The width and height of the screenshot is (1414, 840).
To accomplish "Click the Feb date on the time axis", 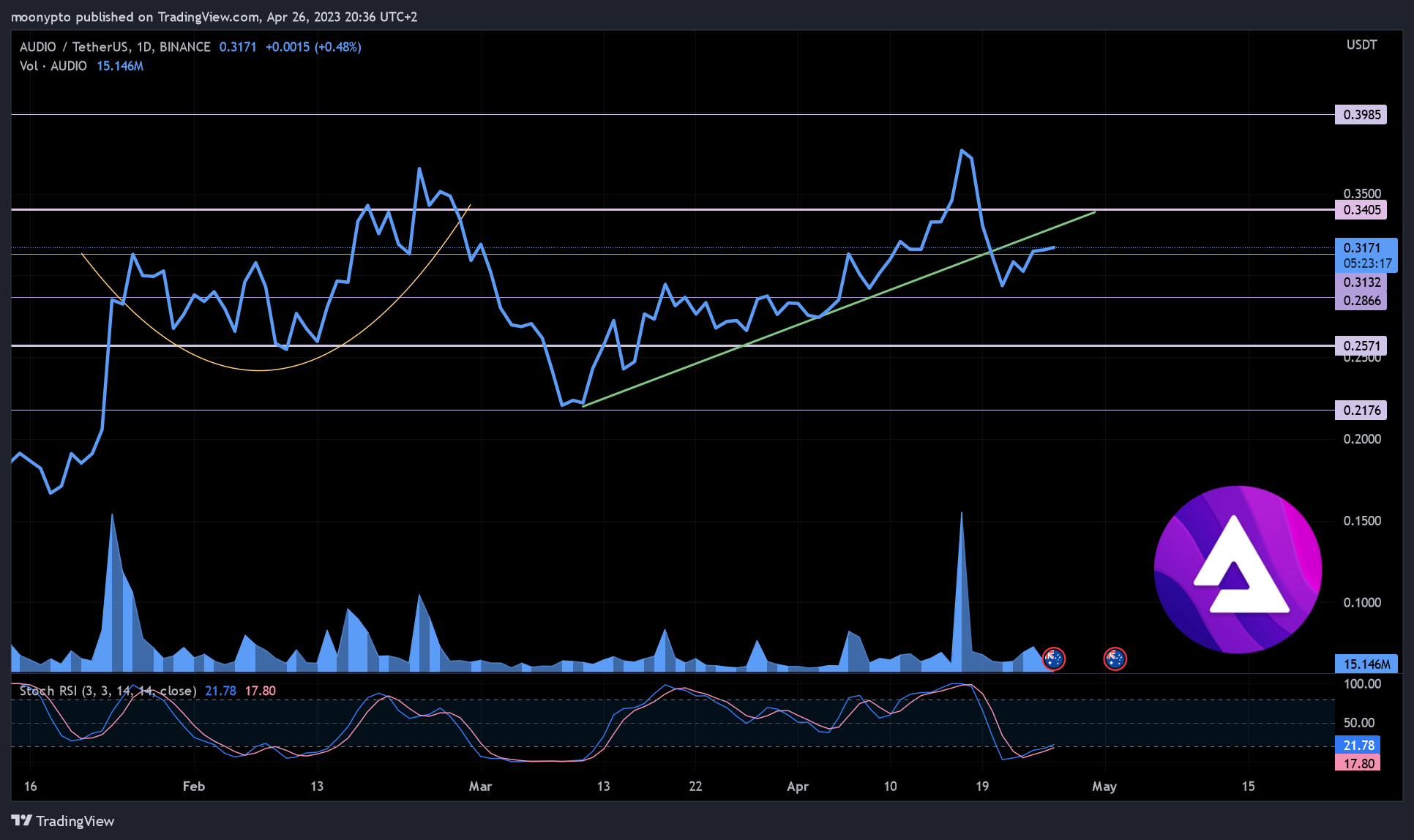I will click(x=193, y=786).
